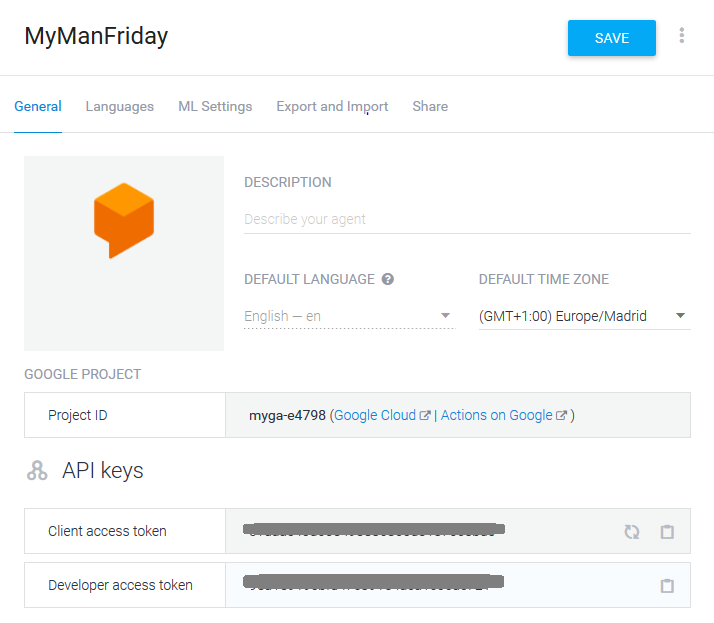714x623 pixels.
Task: Open the Actions on Google link
Action: click(496, 415)
